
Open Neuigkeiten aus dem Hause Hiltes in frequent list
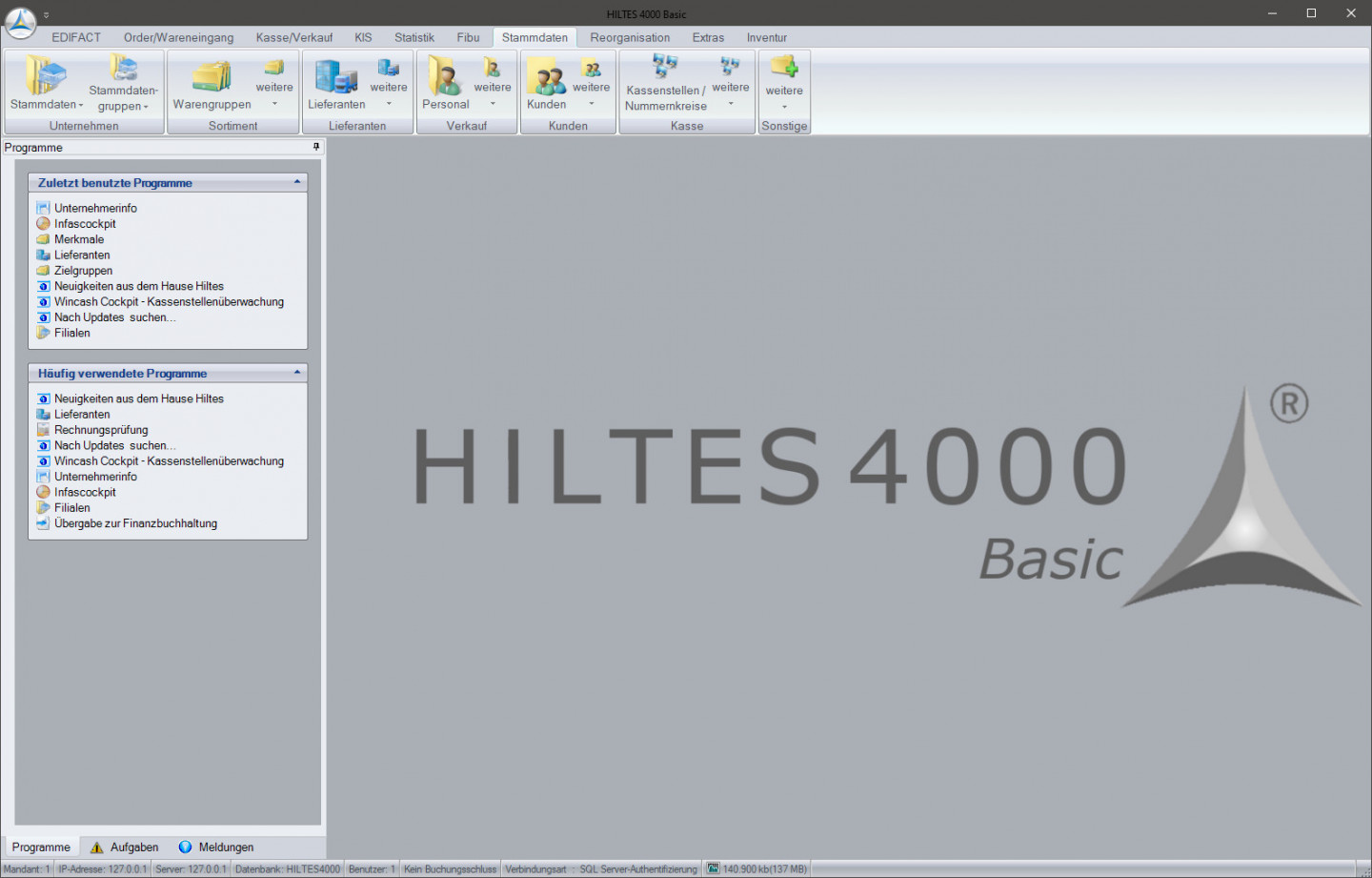click(139, 398)
